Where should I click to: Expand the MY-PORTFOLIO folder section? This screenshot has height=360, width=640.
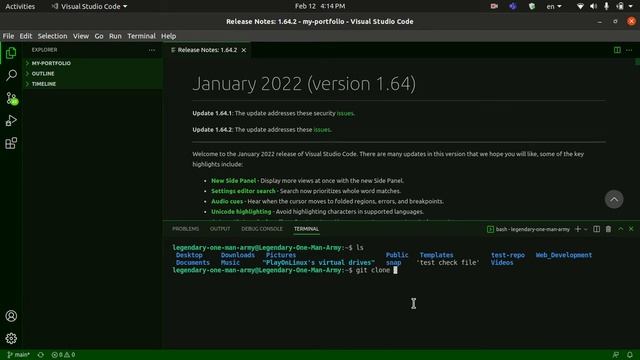point(93,63)
